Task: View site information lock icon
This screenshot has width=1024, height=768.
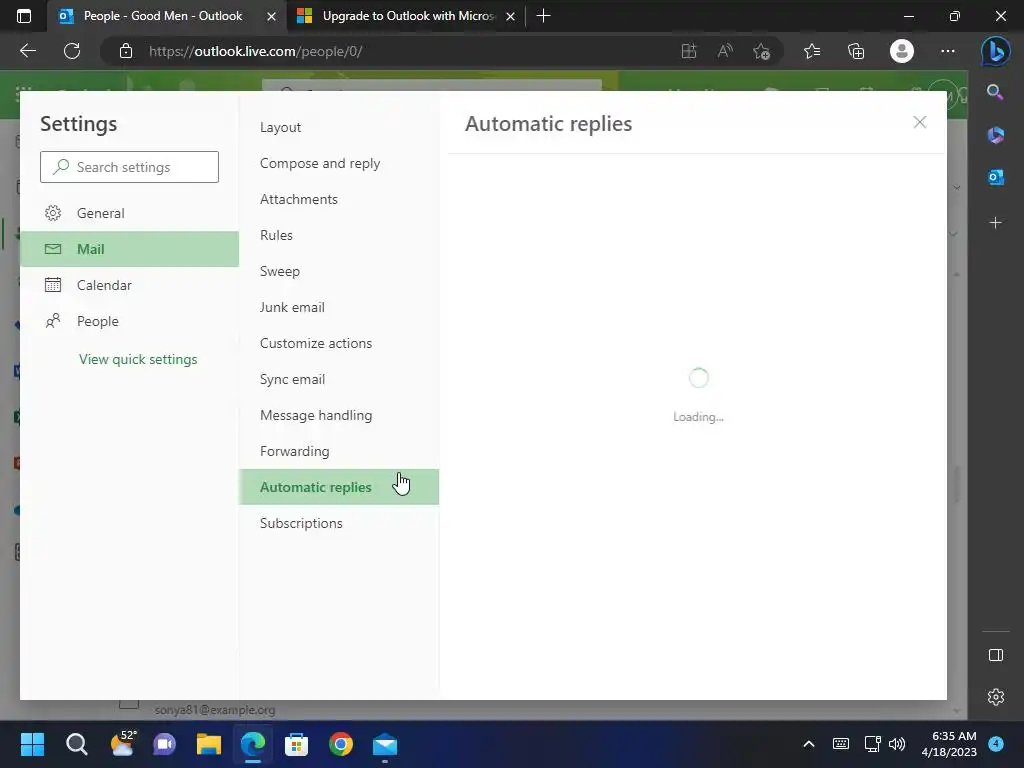Action: pyautogui.click(x=126, y=51)
